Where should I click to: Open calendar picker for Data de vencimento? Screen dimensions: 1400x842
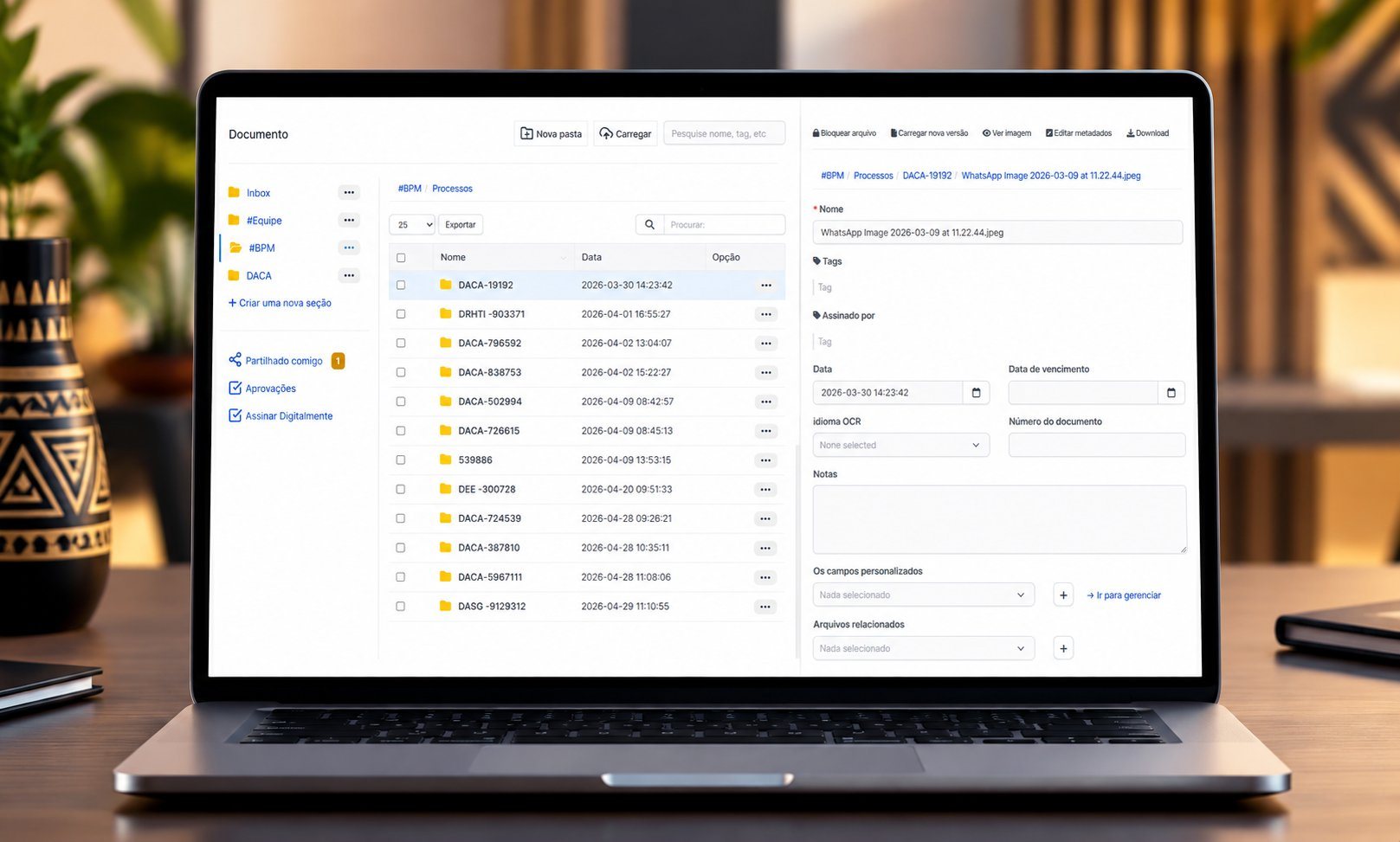[1171, 393]
